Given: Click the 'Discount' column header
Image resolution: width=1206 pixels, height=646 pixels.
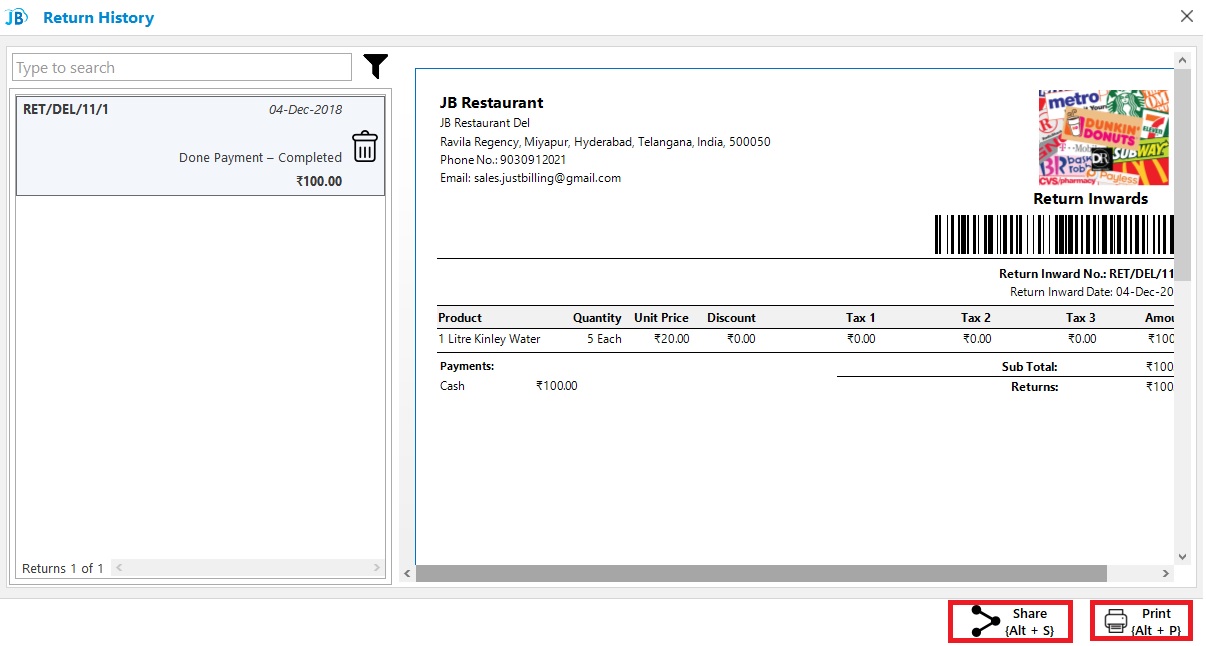Looking at the screenshot, I should pos(731,318).
